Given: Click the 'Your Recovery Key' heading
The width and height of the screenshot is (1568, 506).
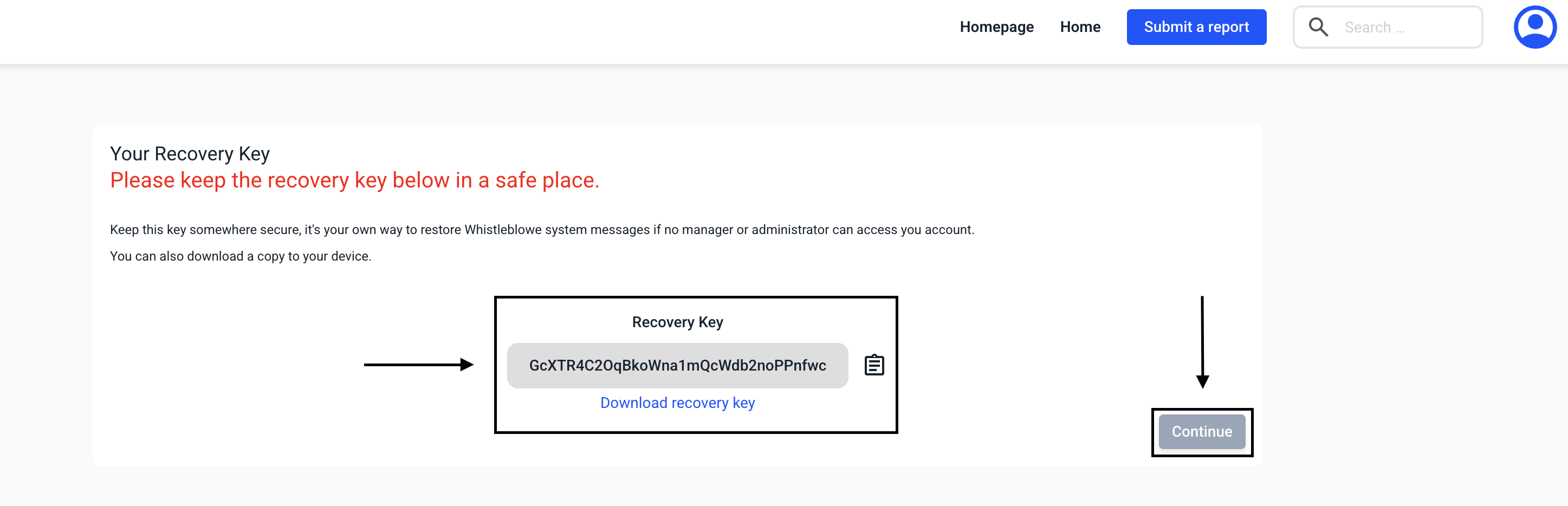Looking at the screenshot, I should pyautogui.click(x=190, y=154).
